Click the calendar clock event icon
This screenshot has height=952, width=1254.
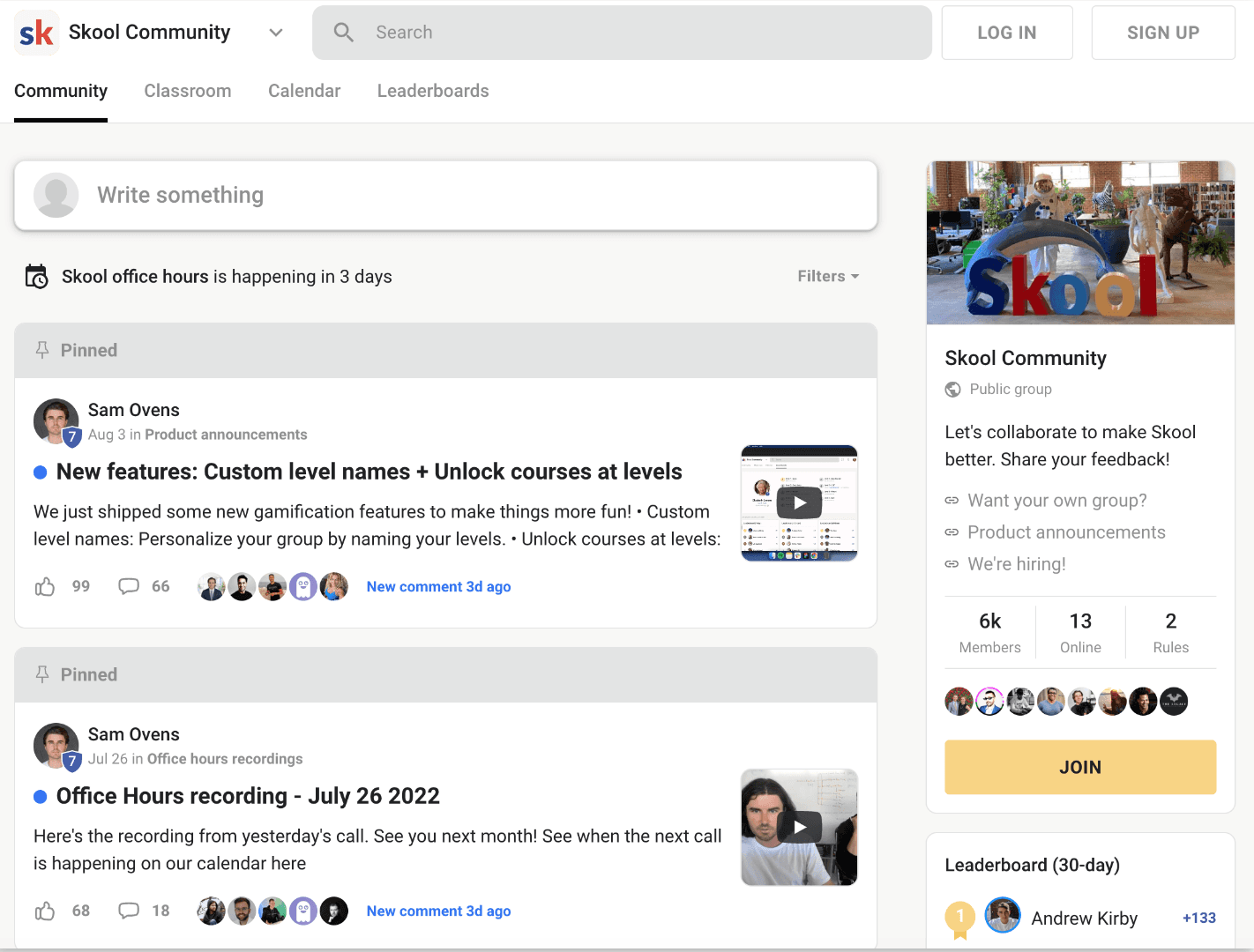[x=36, y=276]
